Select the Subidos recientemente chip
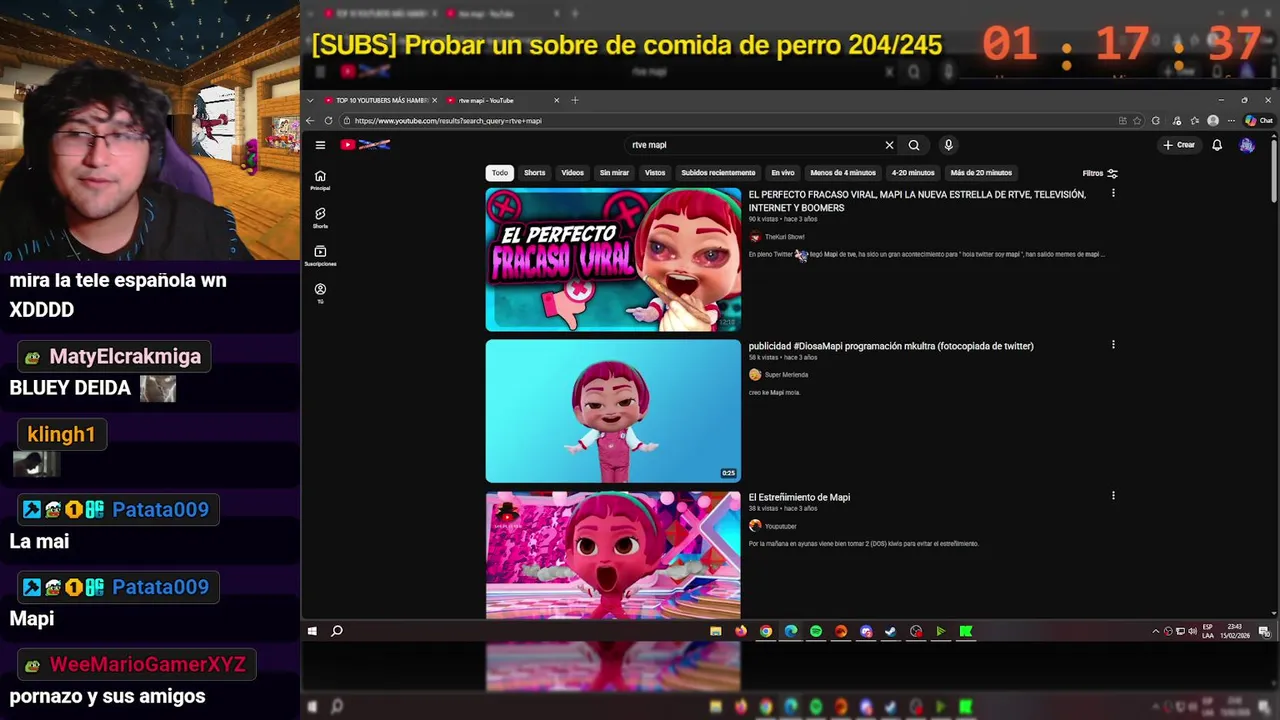This screenshot has width=1280, height=720. [x=718, y=173]
